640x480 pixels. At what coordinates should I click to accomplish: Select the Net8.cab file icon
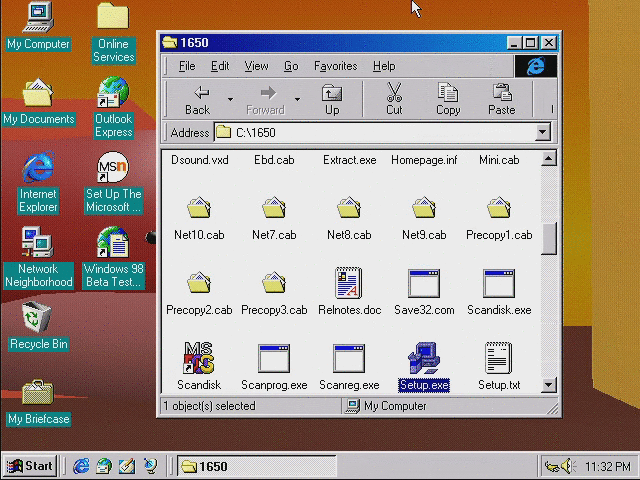[349, 207]
